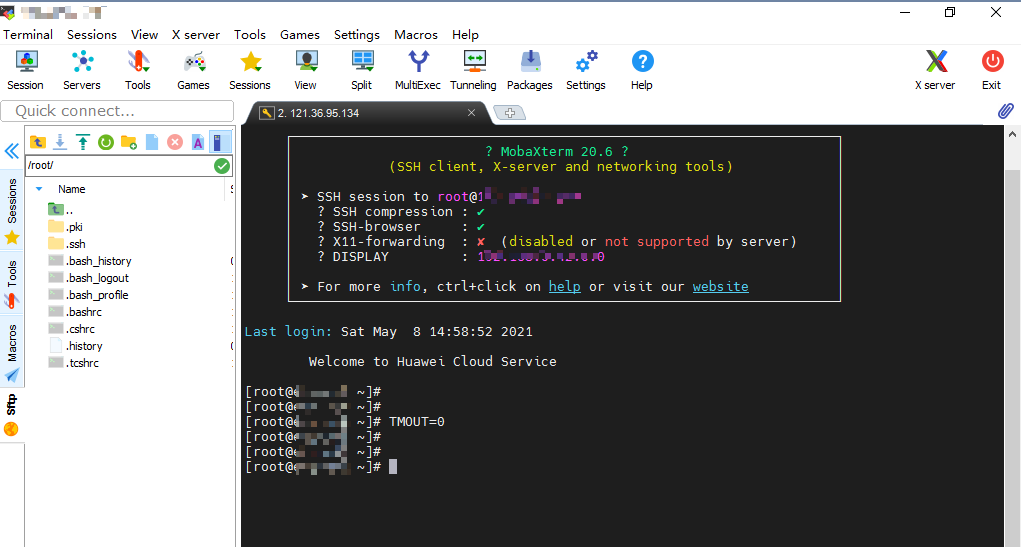Launch the MultiExec mode

[x=417, y=70]
